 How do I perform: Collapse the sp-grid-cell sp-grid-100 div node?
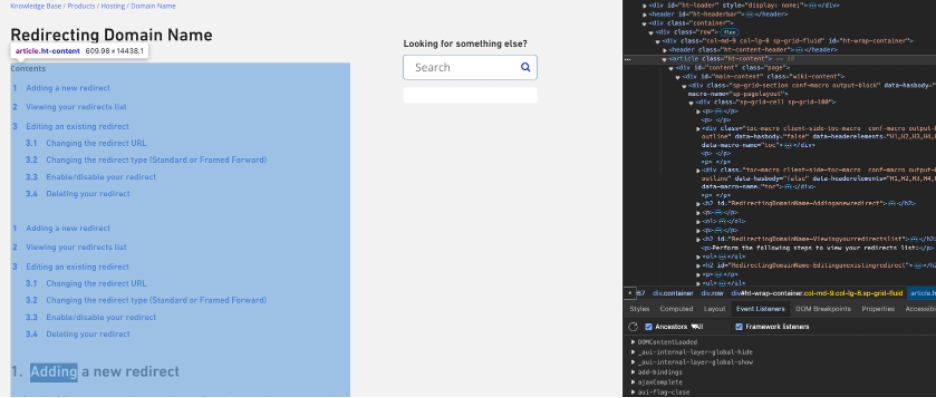[691, 102]
